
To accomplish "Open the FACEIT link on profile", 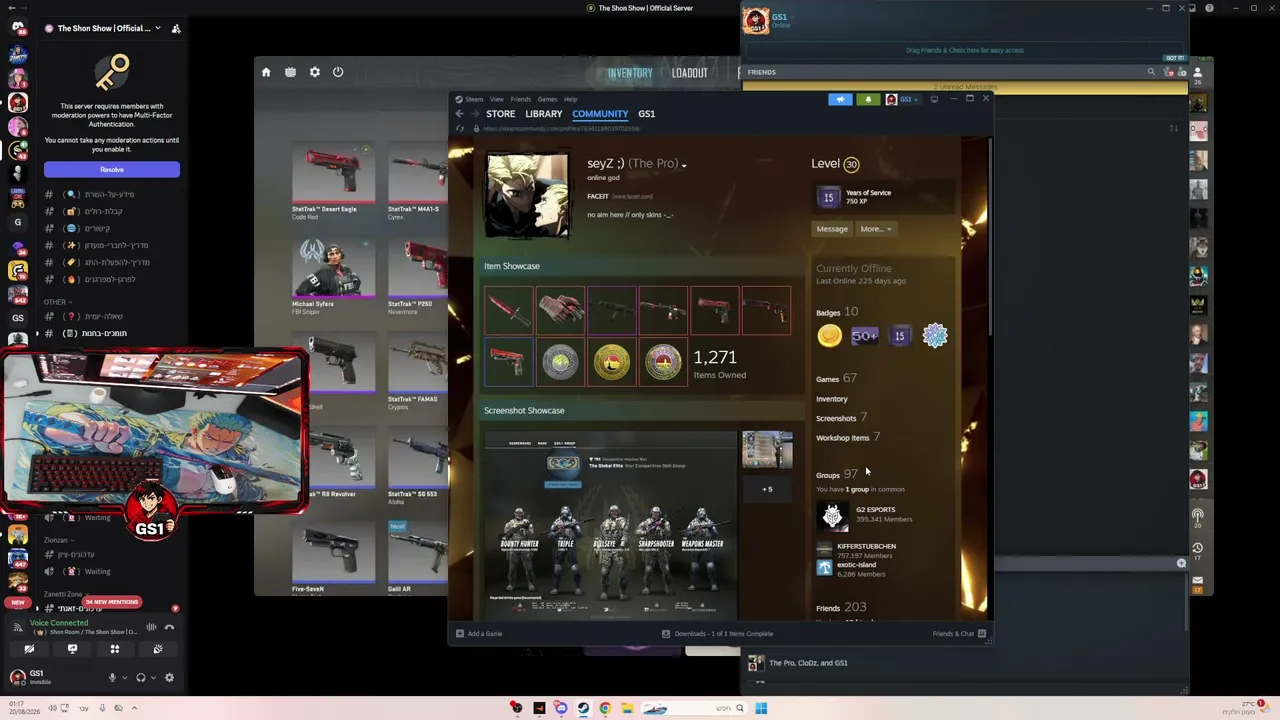I will [598, 197].
